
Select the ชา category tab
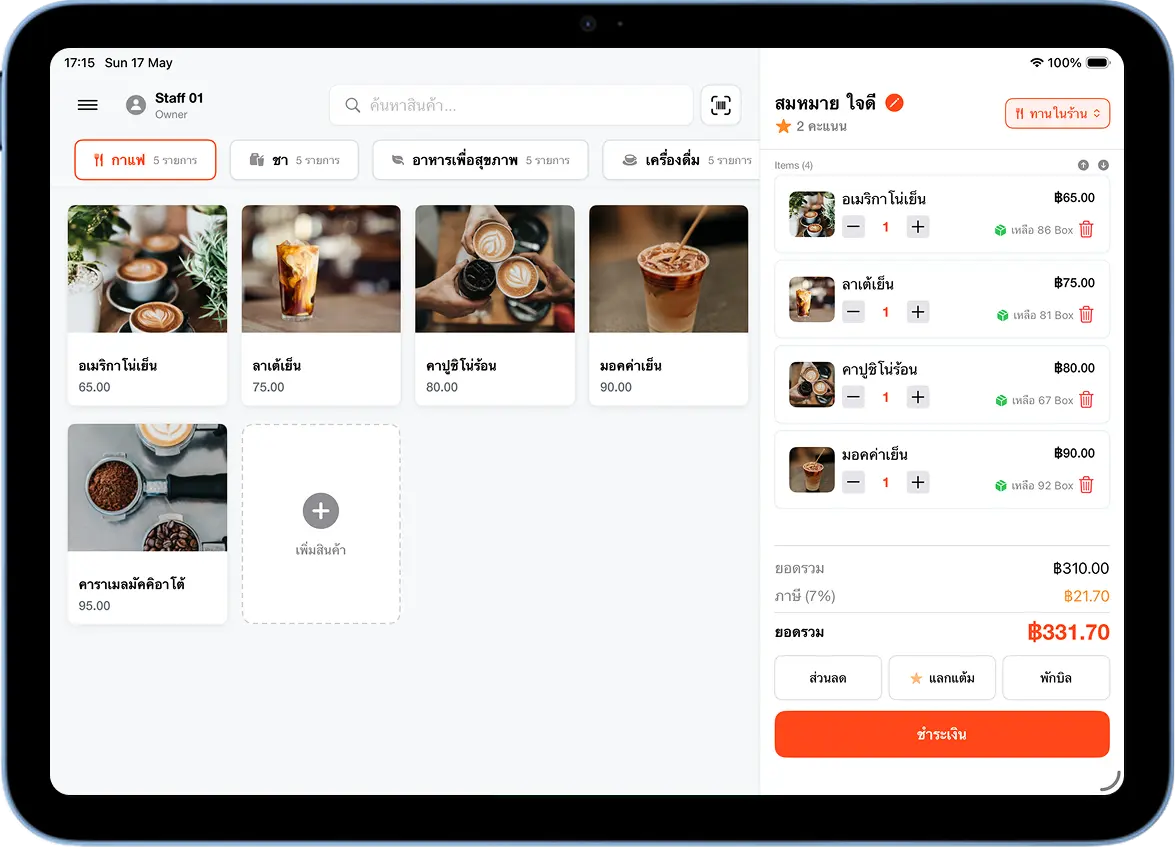click(x=294, y=160)
